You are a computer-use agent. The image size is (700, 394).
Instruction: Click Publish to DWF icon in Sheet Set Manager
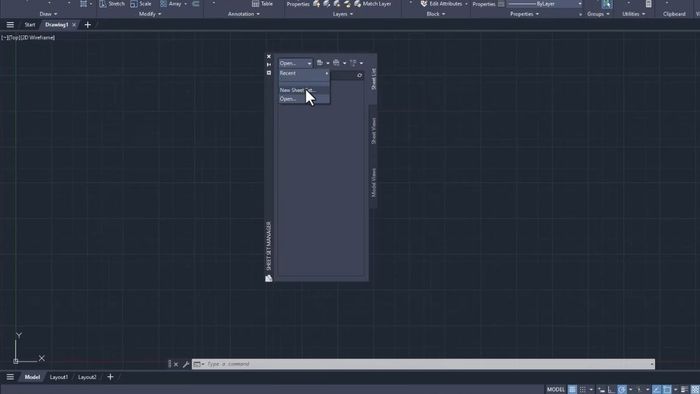pyautogui.click(x=320, y=63)
